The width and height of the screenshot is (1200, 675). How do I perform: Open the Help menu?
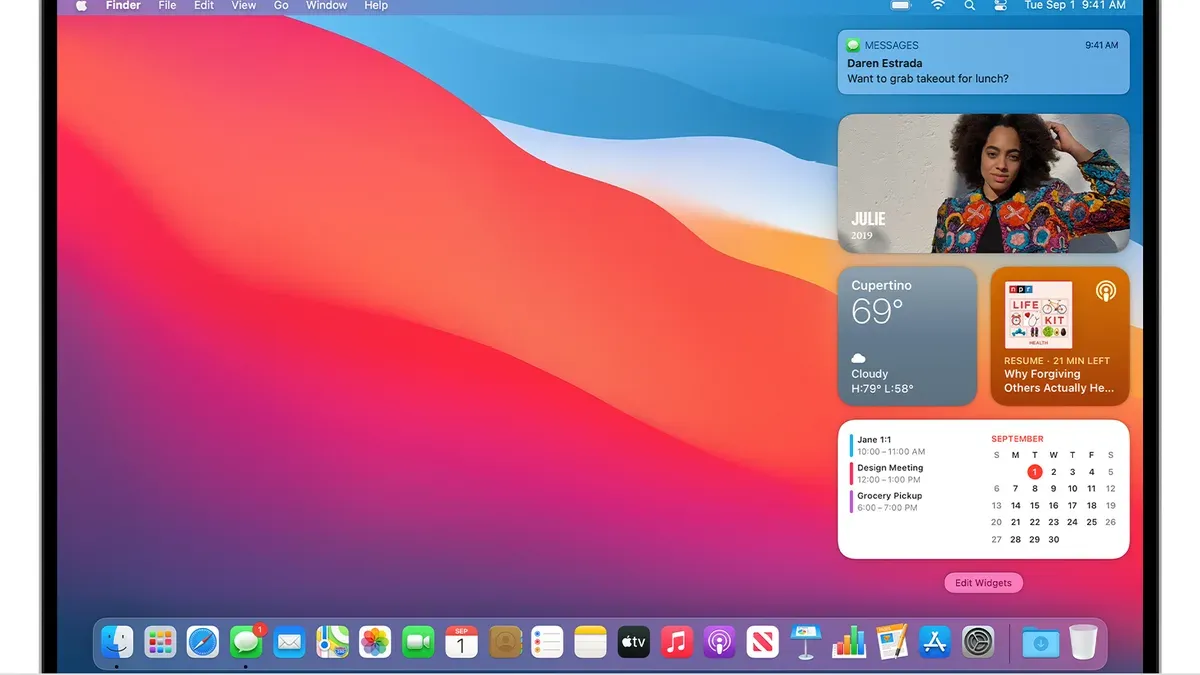coord(376,5)
